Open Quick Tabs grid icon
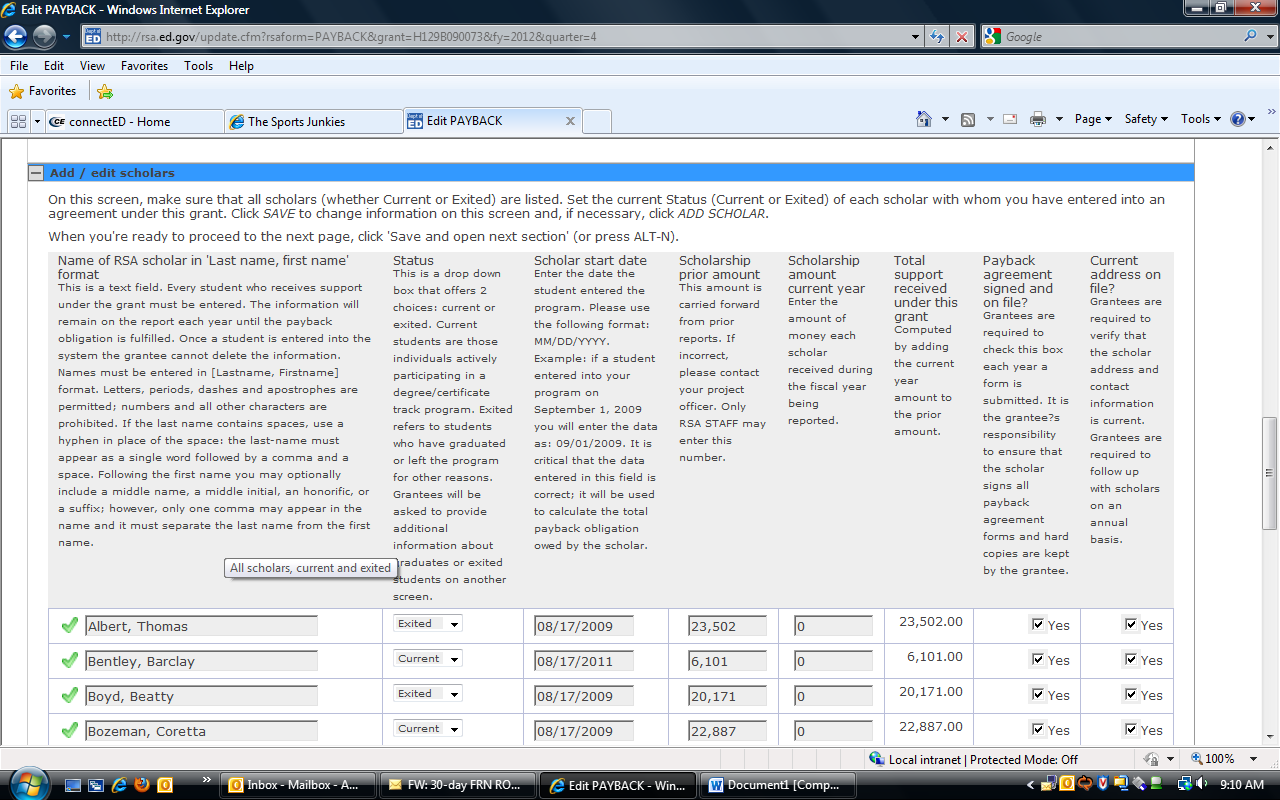The image size is (1280, 800). point(17,121)
